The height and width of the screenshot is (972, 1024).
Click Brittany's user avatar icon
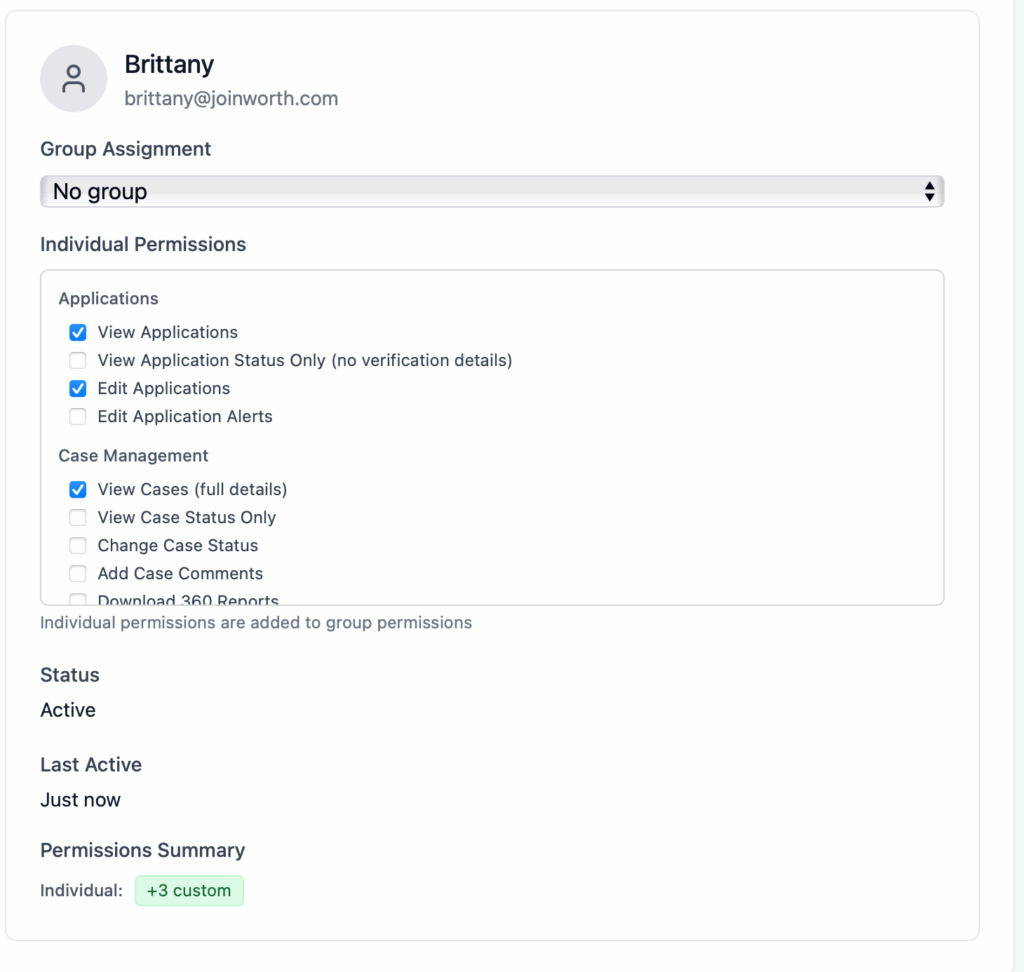[73, 79]
